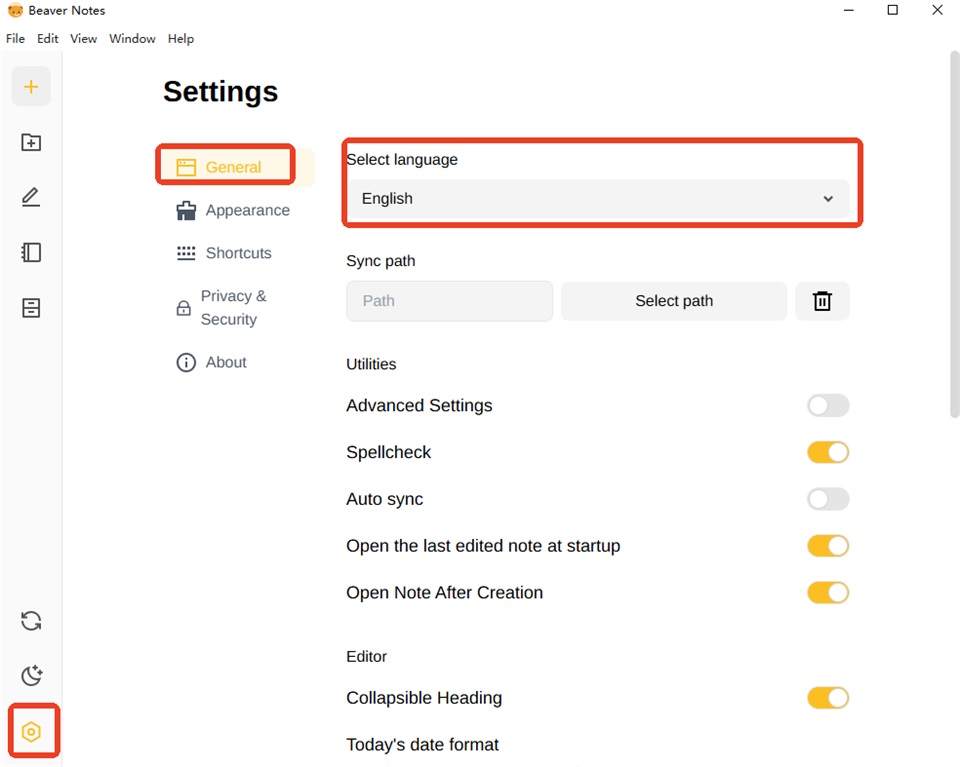This screenshot has height=767, width=960.
Task: Click the Select path button
Action: (674, 301)
